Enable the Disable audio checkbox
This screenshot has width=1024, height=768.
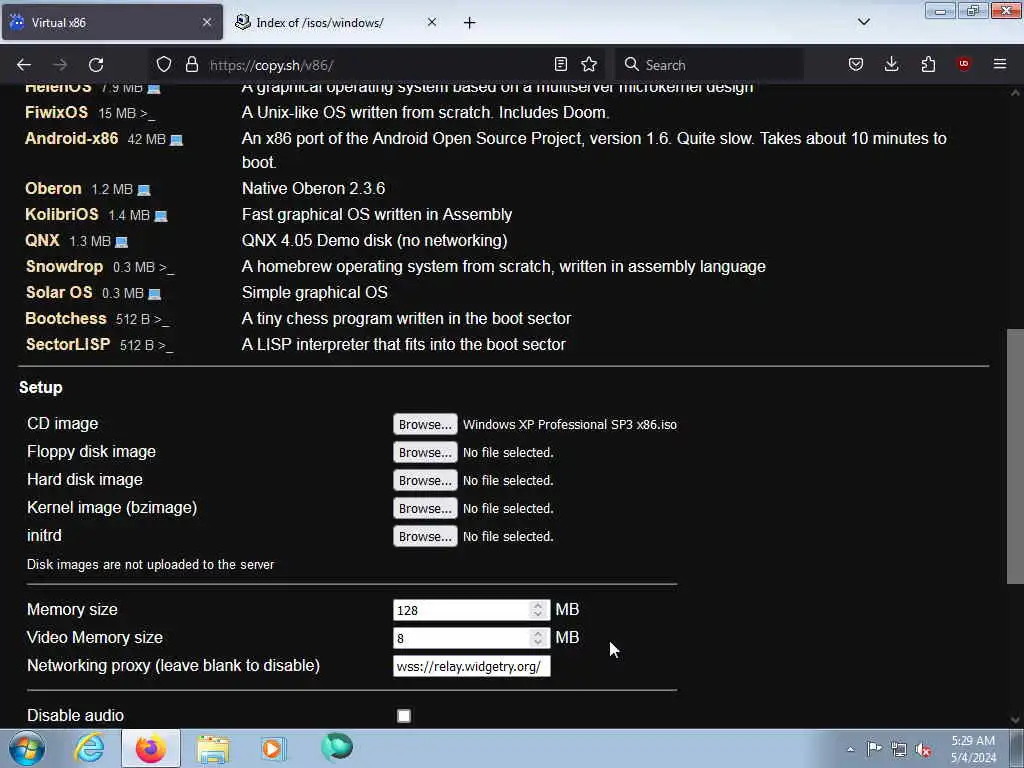(404, 716)
